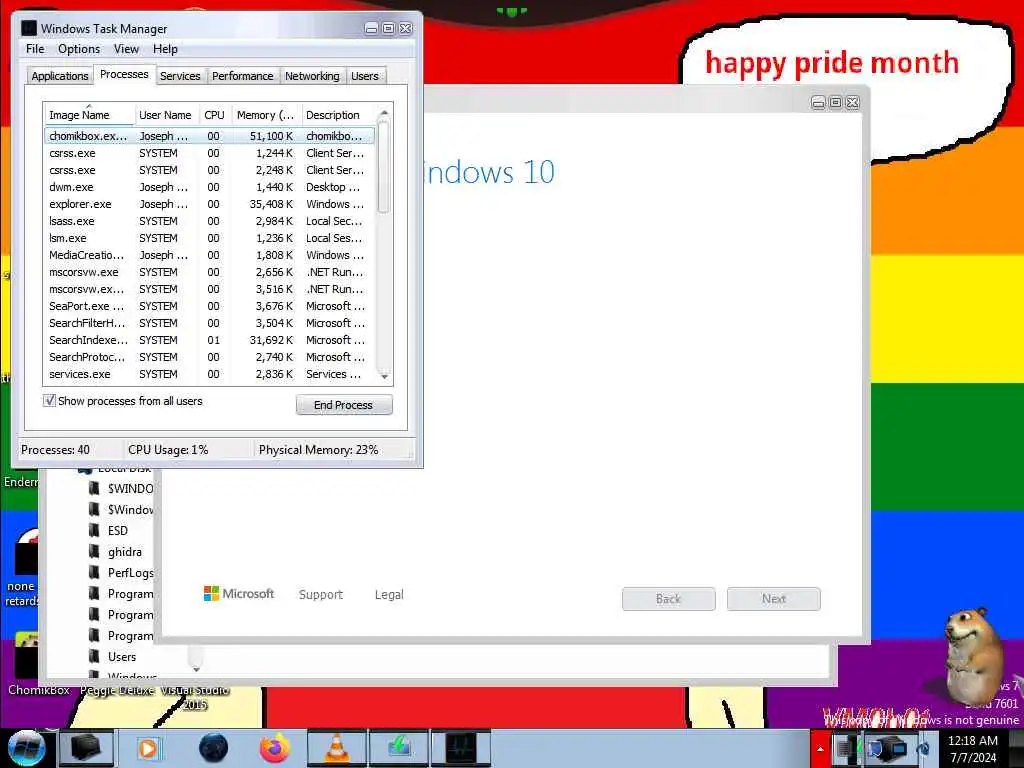Switch to the Users tab
Screen dimensions: 1024x768
coord(364,76)
